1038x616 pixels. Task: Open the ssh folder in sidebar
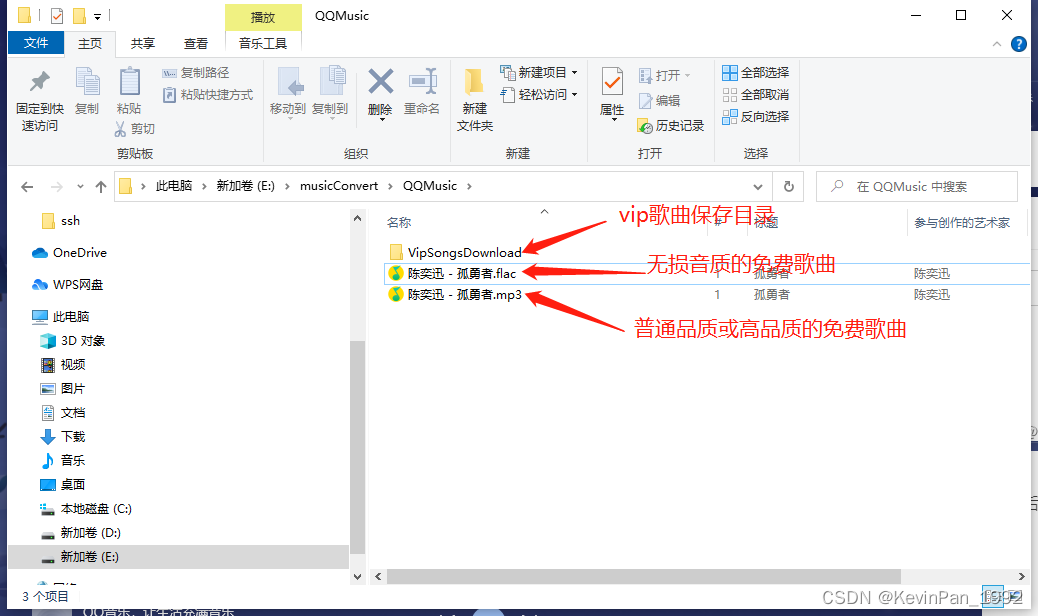[x=60, y=221]
